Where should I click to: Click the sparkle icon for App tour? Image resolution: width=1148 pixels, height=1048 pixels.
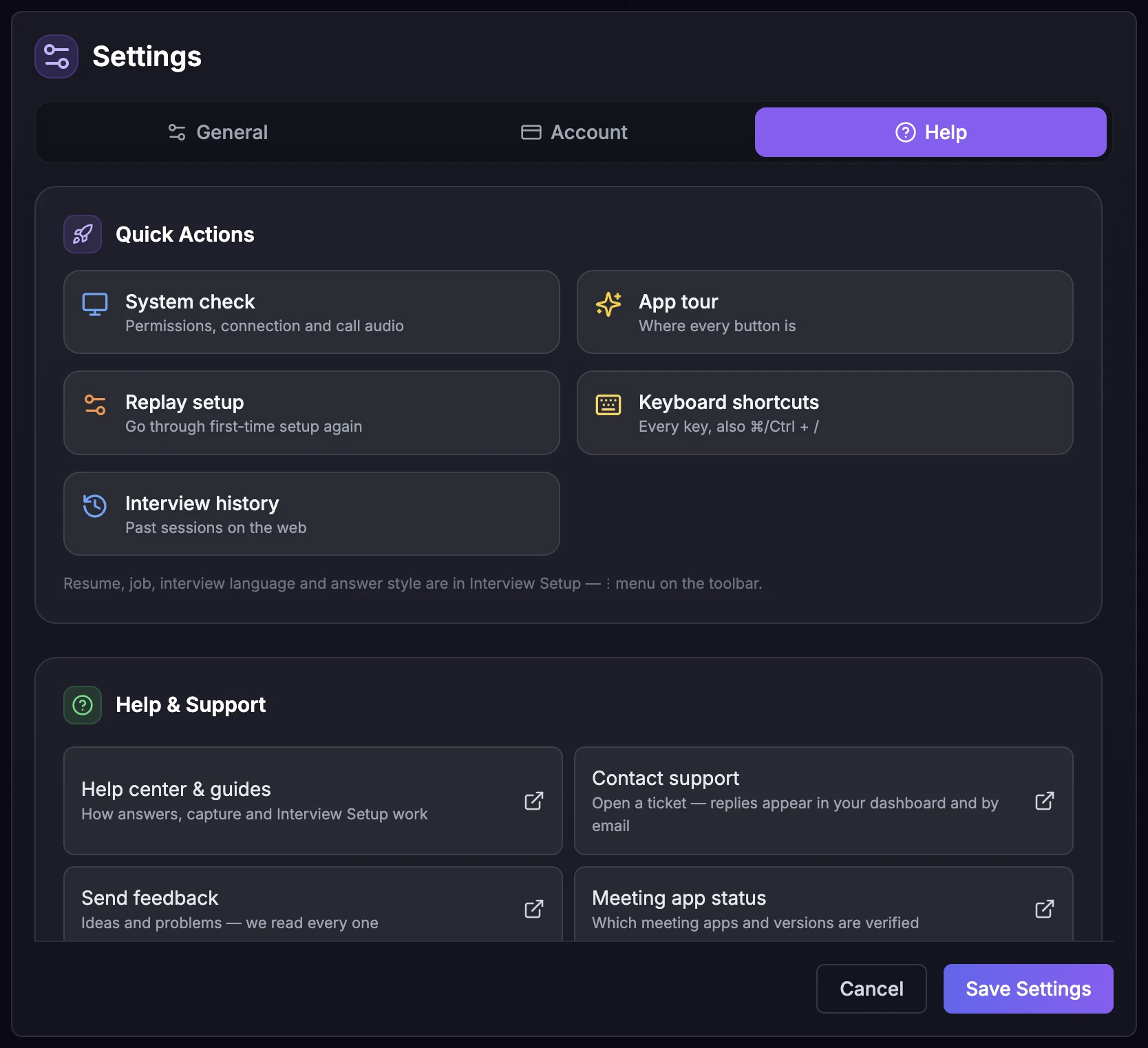click(x=608, y=304)
